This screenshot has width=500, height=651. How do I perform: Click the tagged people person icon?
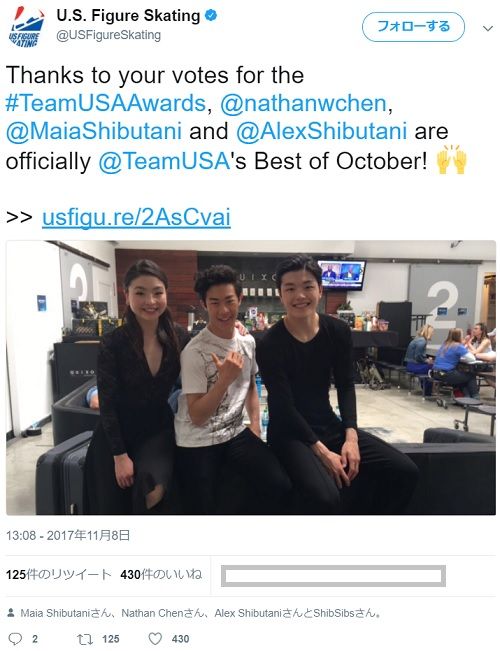[x=11, y=613]
